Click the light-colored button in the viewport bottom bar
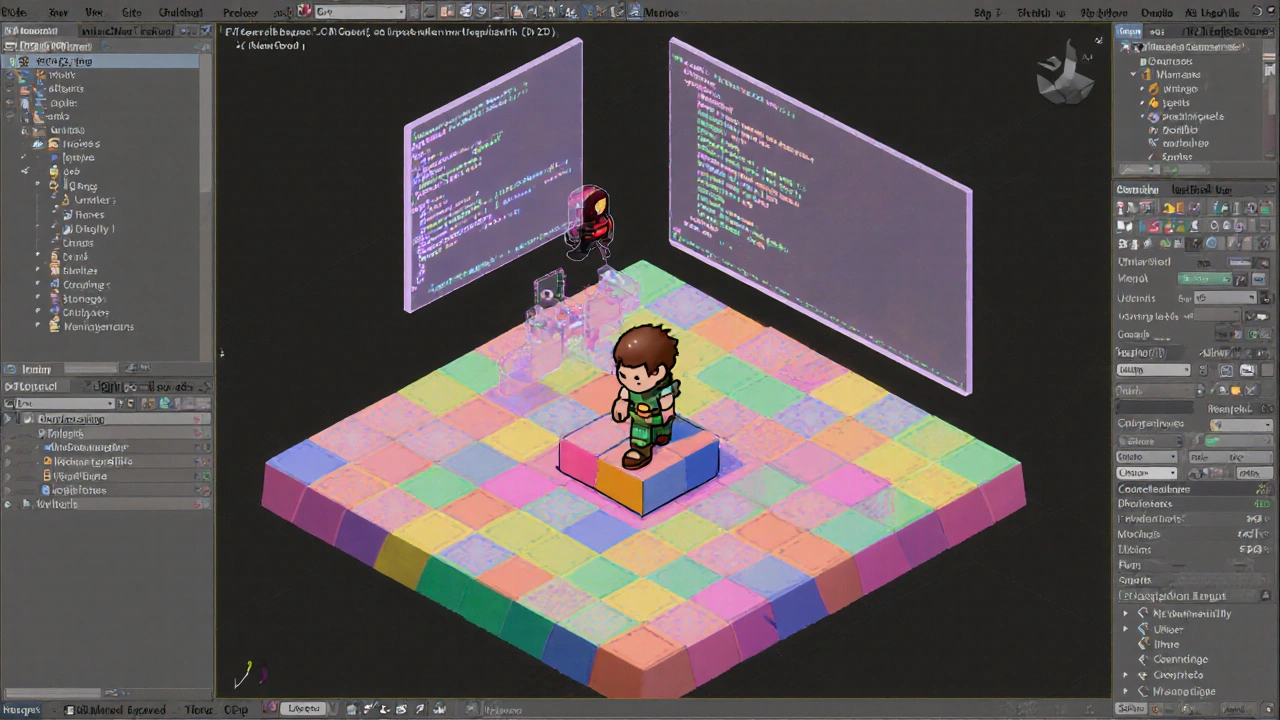Screen dimensions: 1280x720 (304, 708)
